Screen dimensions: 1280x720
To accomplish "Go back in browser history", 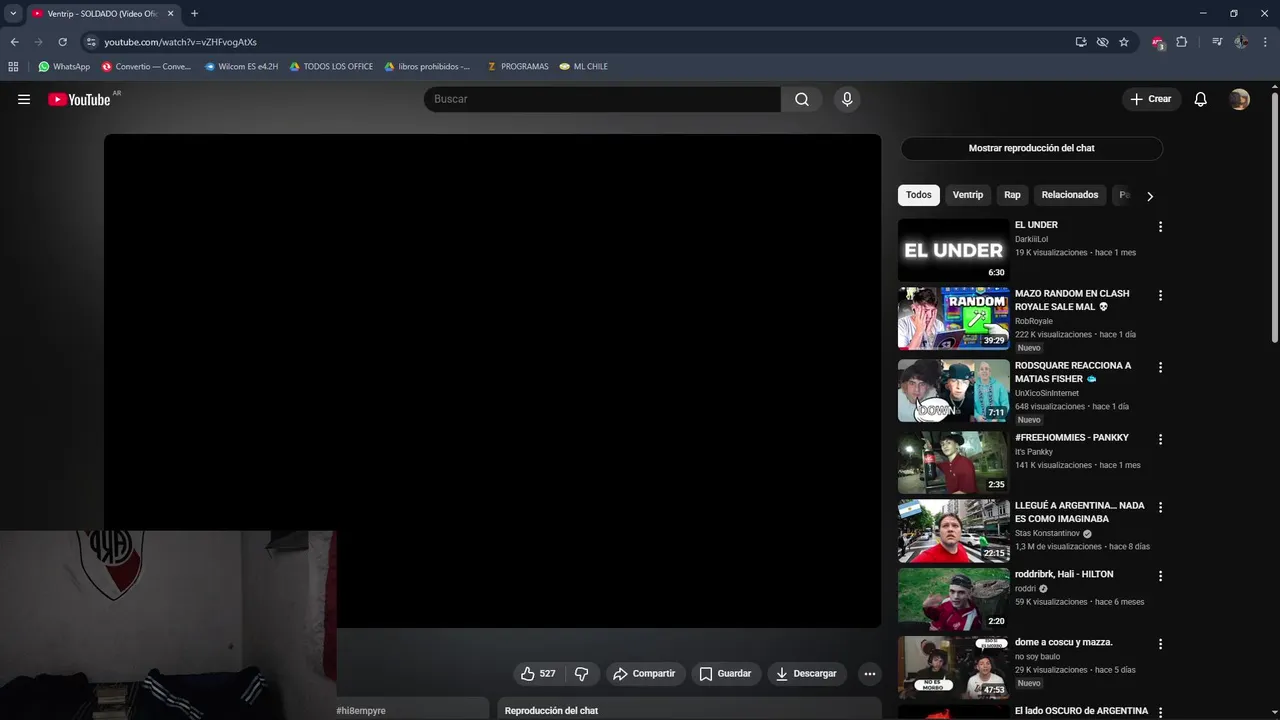I will click(x=14, y=42).
